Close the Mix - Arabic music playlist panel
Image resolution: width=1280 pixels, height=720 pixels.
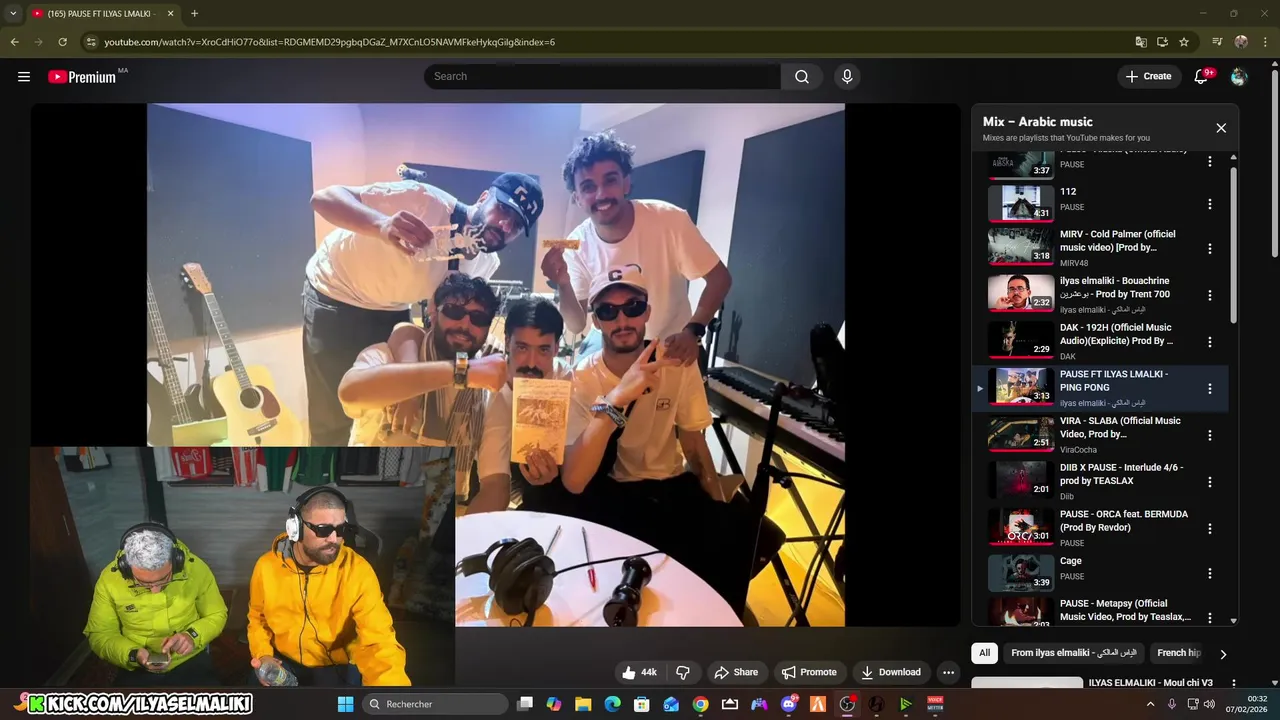click(x=1221, y=128)
